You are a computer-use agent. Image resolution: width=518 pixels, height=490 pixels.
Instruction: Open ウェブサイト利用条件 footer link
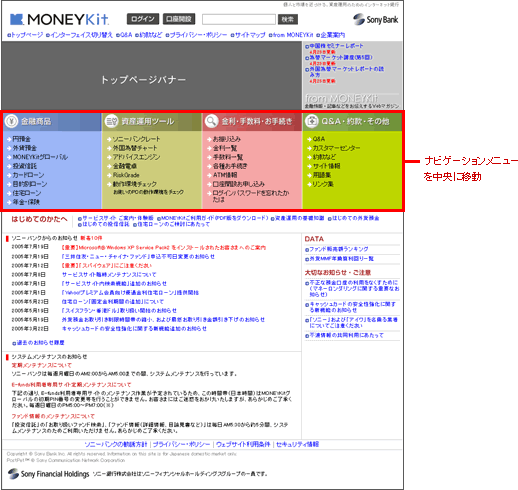click(243, 444)
